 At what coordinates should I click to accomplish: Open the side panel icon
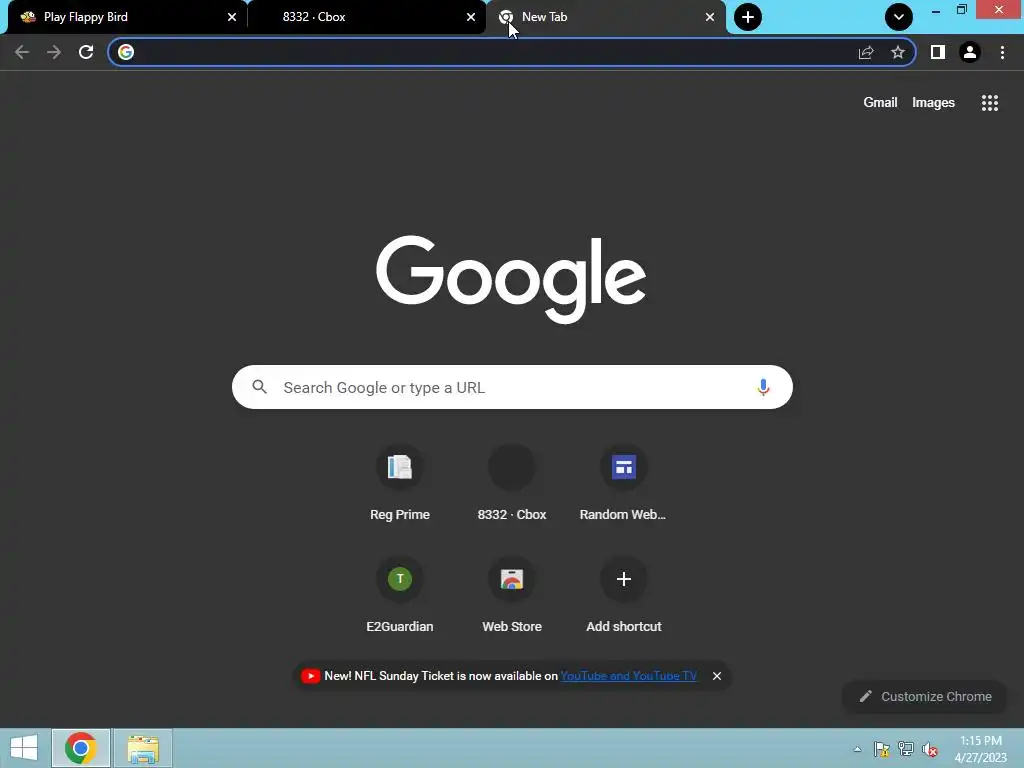click(938, 52)
